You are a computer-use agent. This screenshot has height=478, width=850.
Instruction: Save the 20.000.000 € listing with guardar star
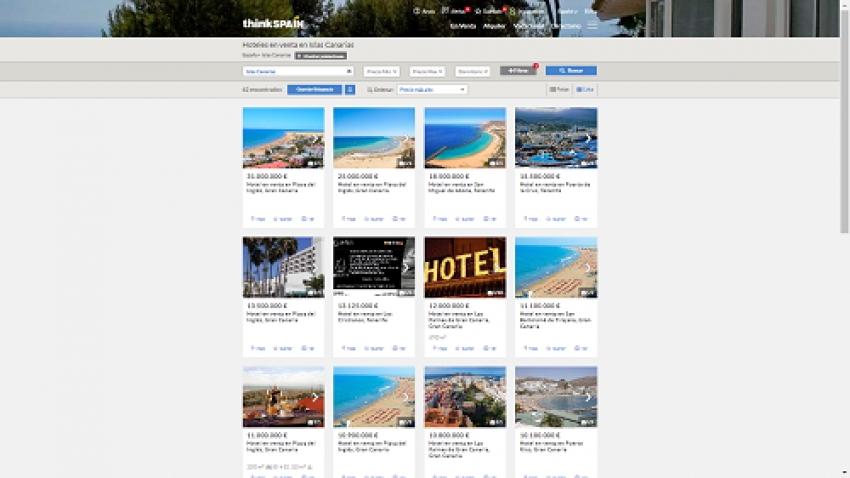(x=374, y=219)
